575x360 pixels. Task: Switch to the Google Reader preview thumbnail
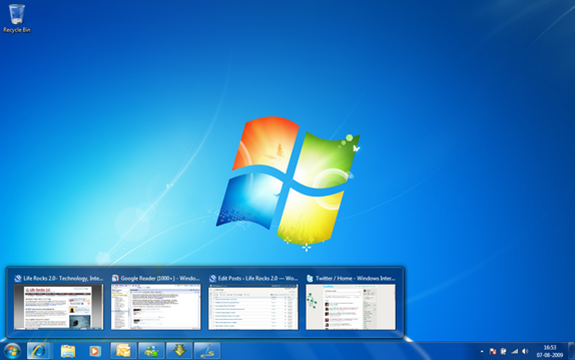pos(156,302)
